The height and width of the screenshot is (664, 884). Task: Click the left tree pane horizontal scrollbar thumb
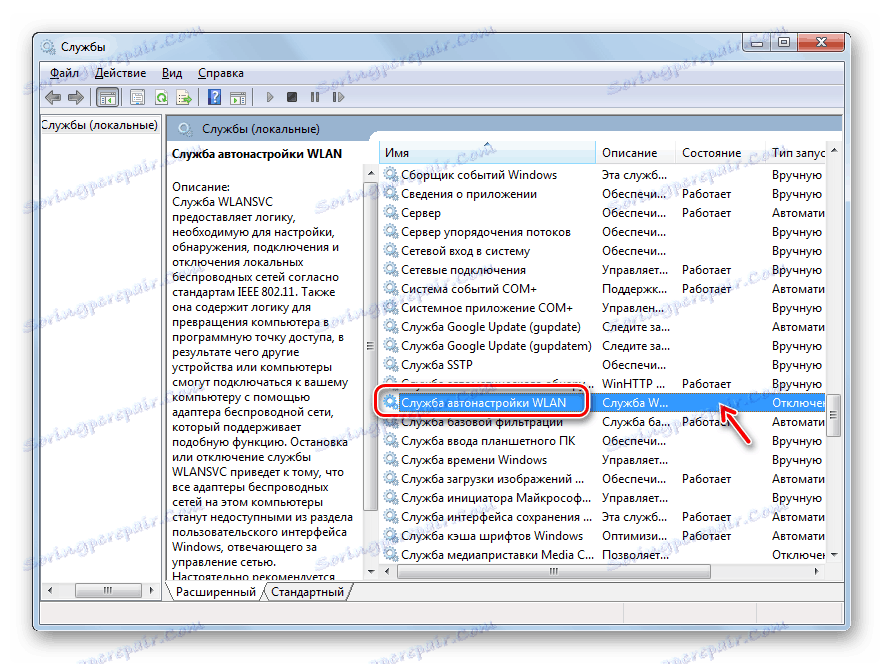pos(108,590)
